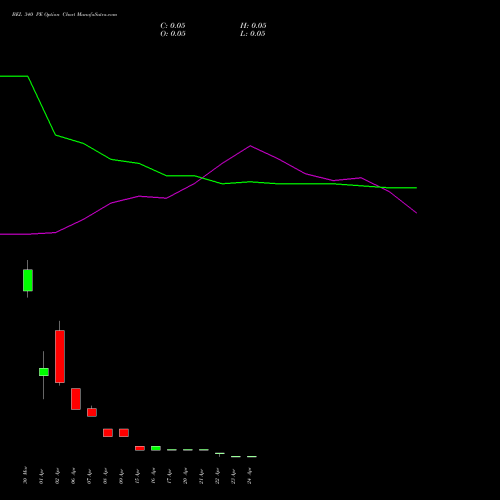Select the open value 'O: 0.05'
The height and width of the screenshot is (500, 500).
[x=173, y=34]
